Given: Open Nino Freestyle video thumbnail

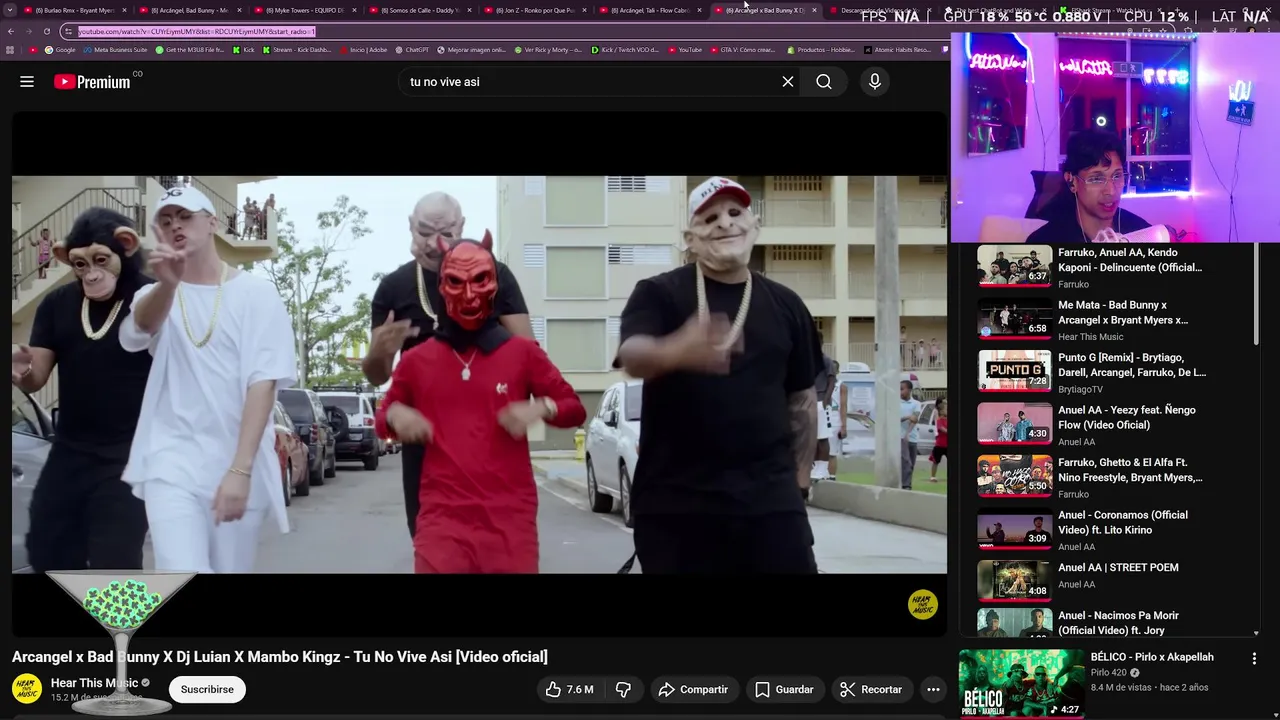Looking at the screenshot, I should click(x=1014, y=476).
